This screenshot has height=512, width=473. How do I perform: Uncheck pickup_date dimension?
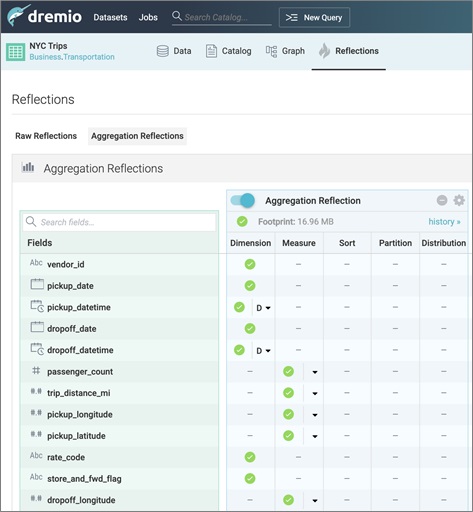click(250, 286)
